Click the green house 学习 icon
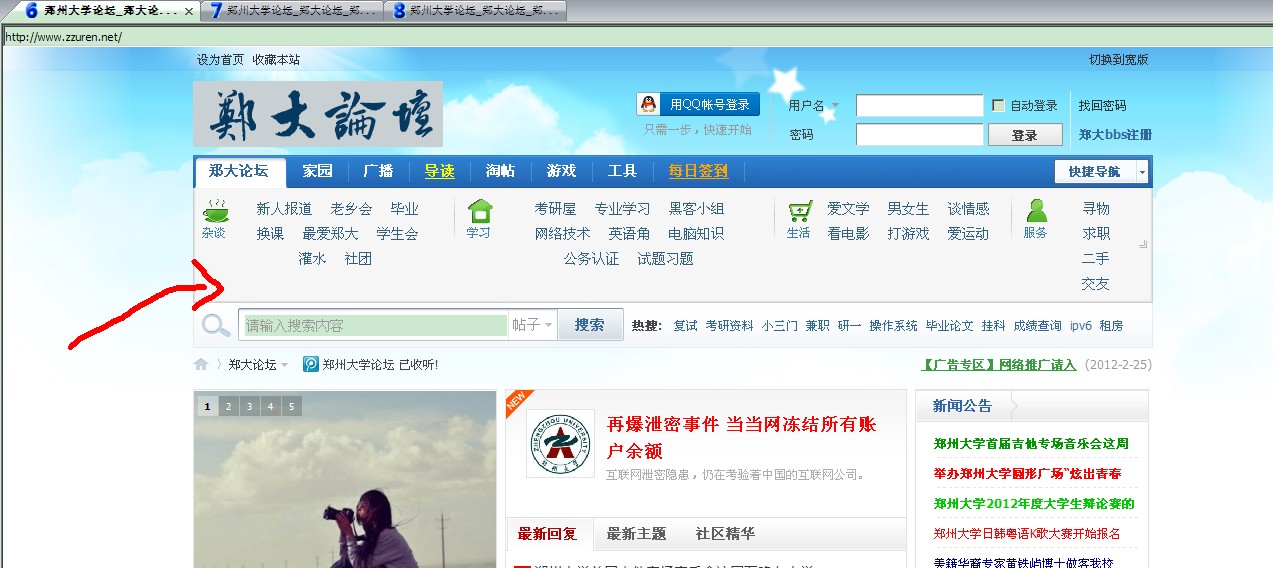 (x=480, y=211)
